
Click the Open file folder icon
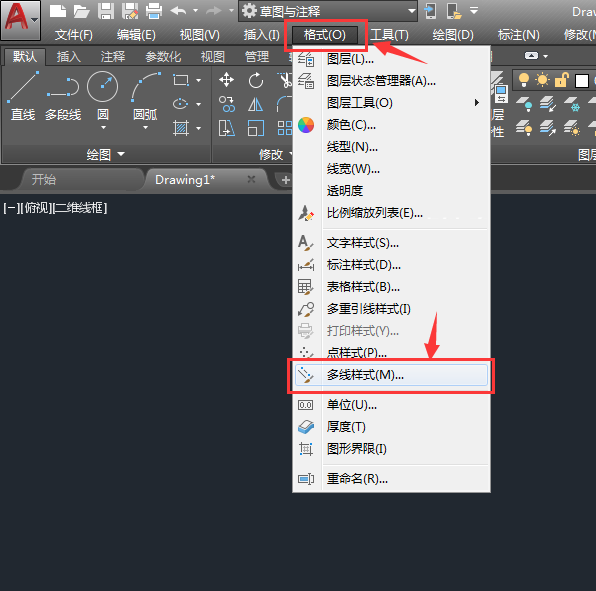(81, 11)
